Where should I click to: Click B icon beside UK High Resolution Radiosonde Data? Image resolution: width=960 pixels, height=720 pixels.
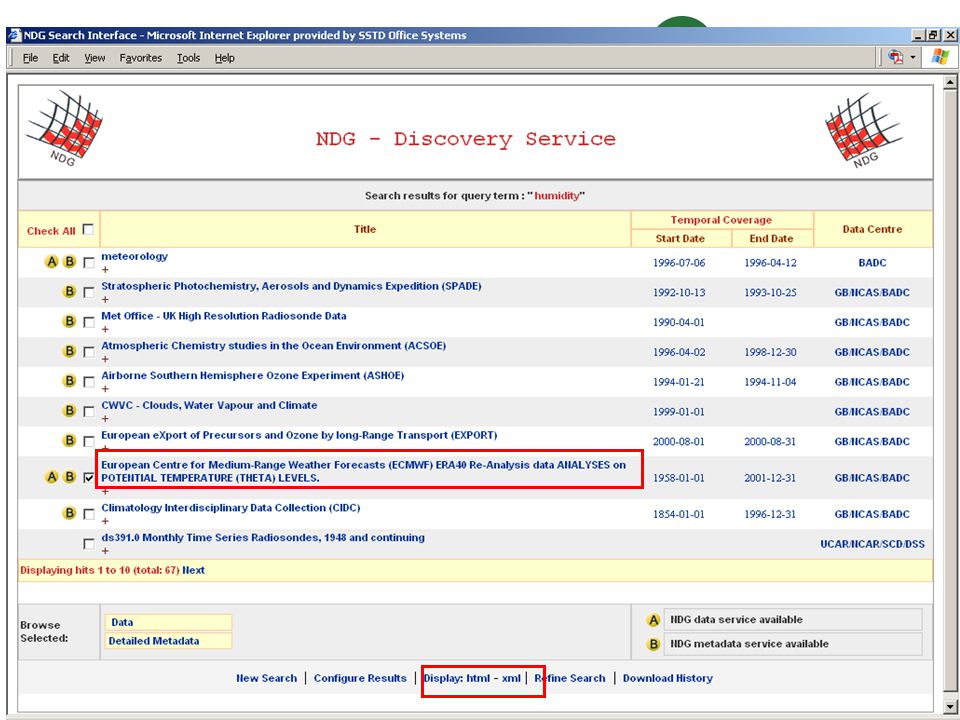pos(70,321)
